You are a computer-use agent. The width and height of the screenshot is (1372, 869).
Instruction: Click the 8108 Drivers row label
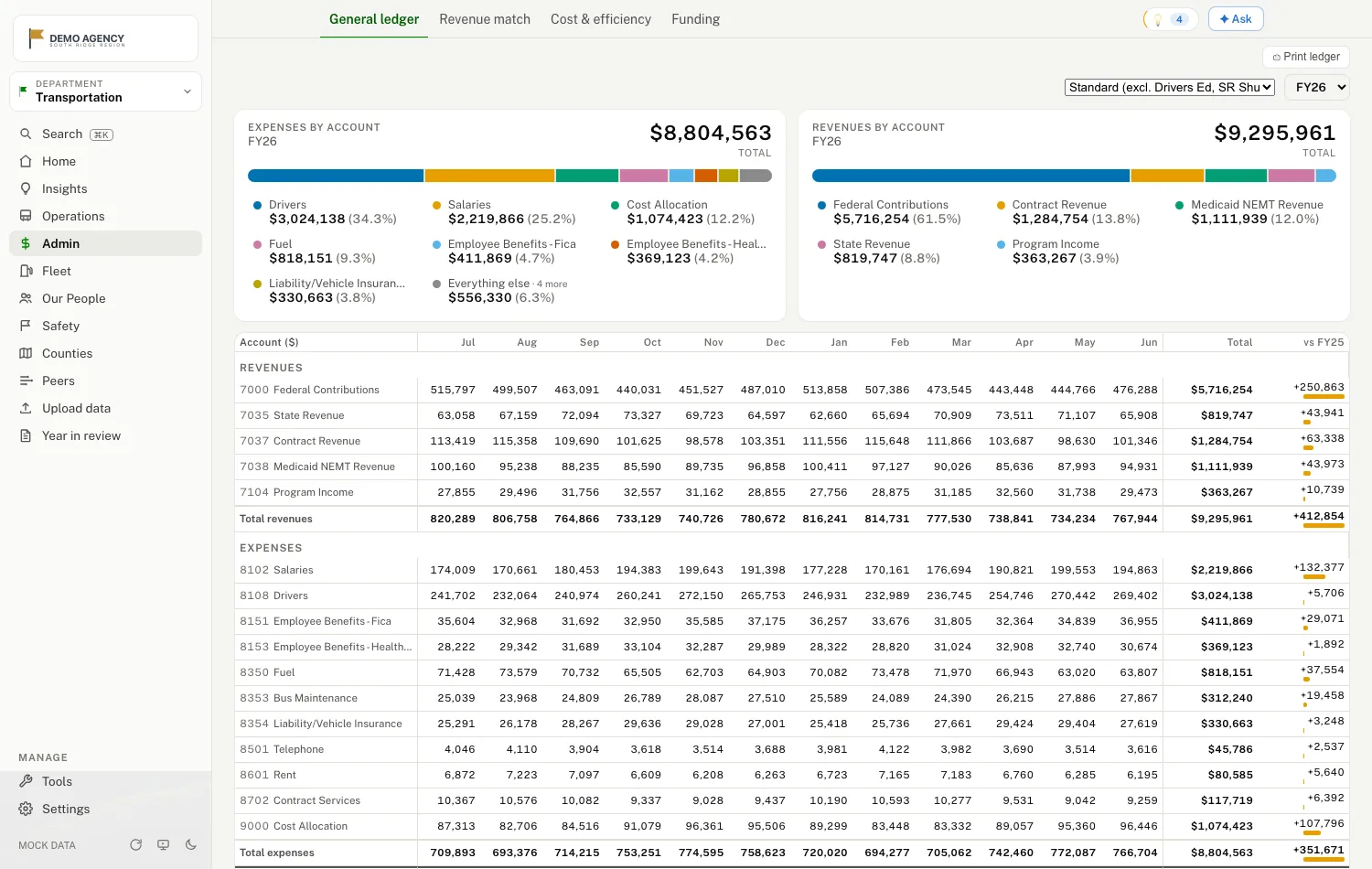pos(273,595)
